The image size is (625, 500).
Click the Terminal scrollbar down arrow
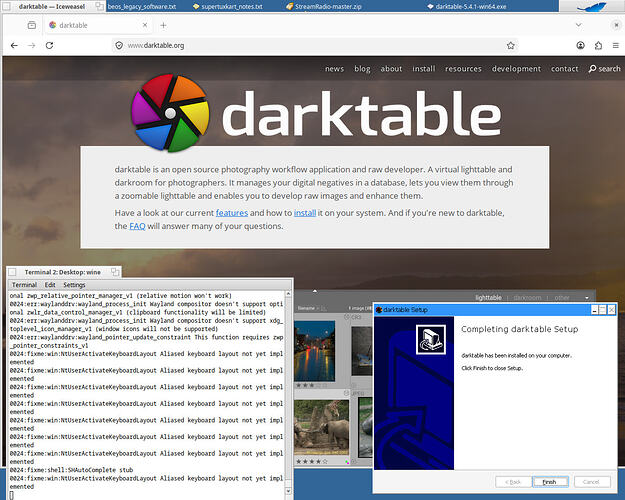288,491
